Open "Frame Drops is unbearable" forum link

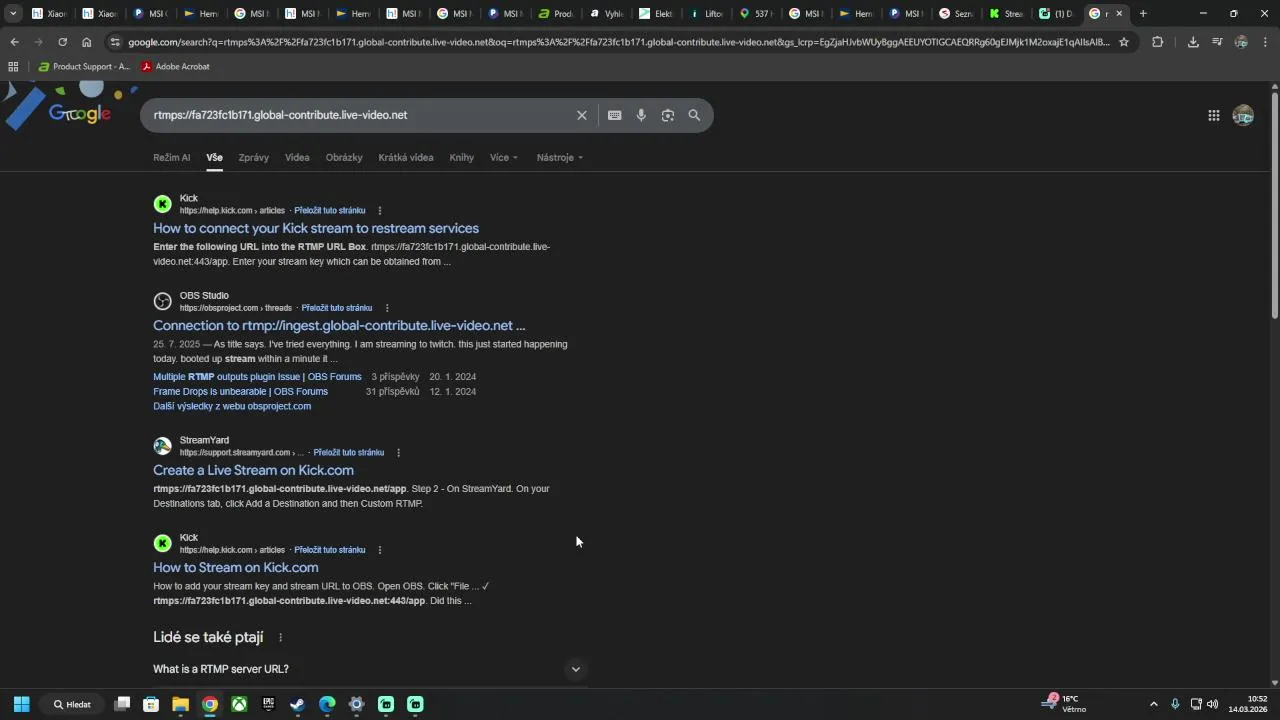pos(240,392)
